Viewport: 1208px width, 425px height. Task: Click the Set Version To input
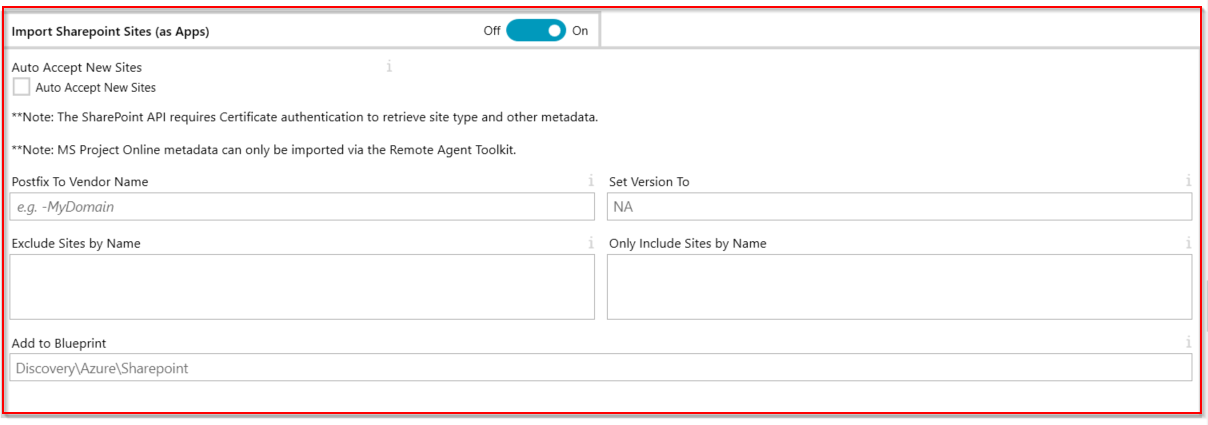click(x=899, y=207)
